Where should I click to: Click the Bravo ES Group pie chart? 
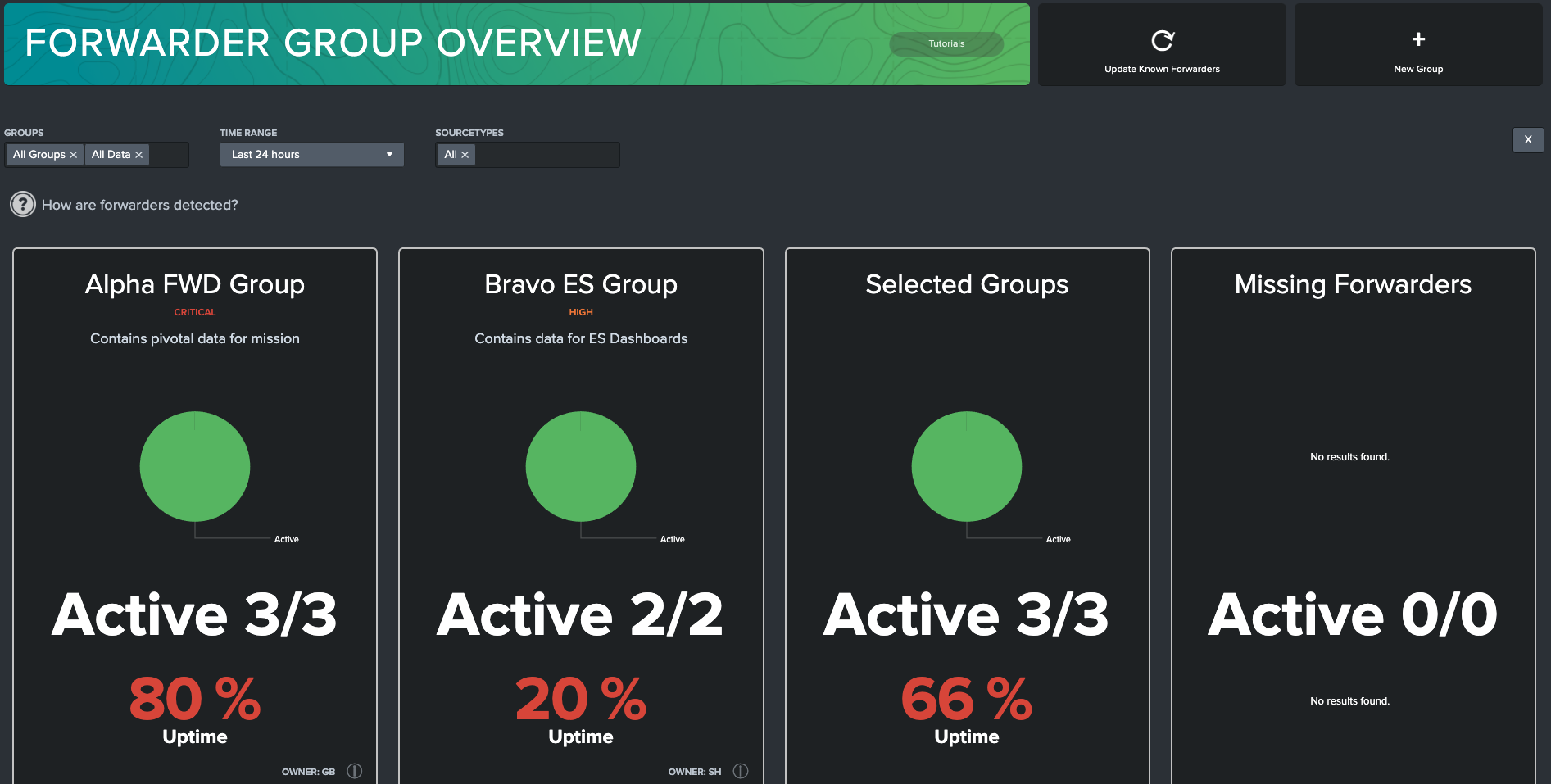(x=581, y=466)
